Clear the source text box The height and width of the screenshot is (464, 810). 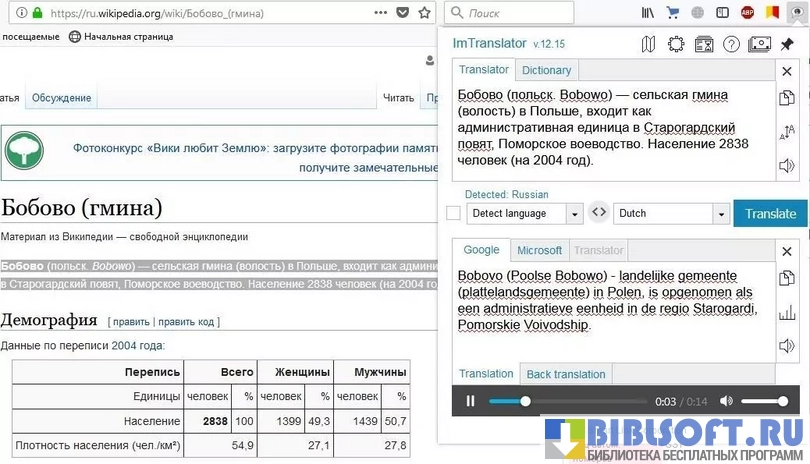[787, 70]
